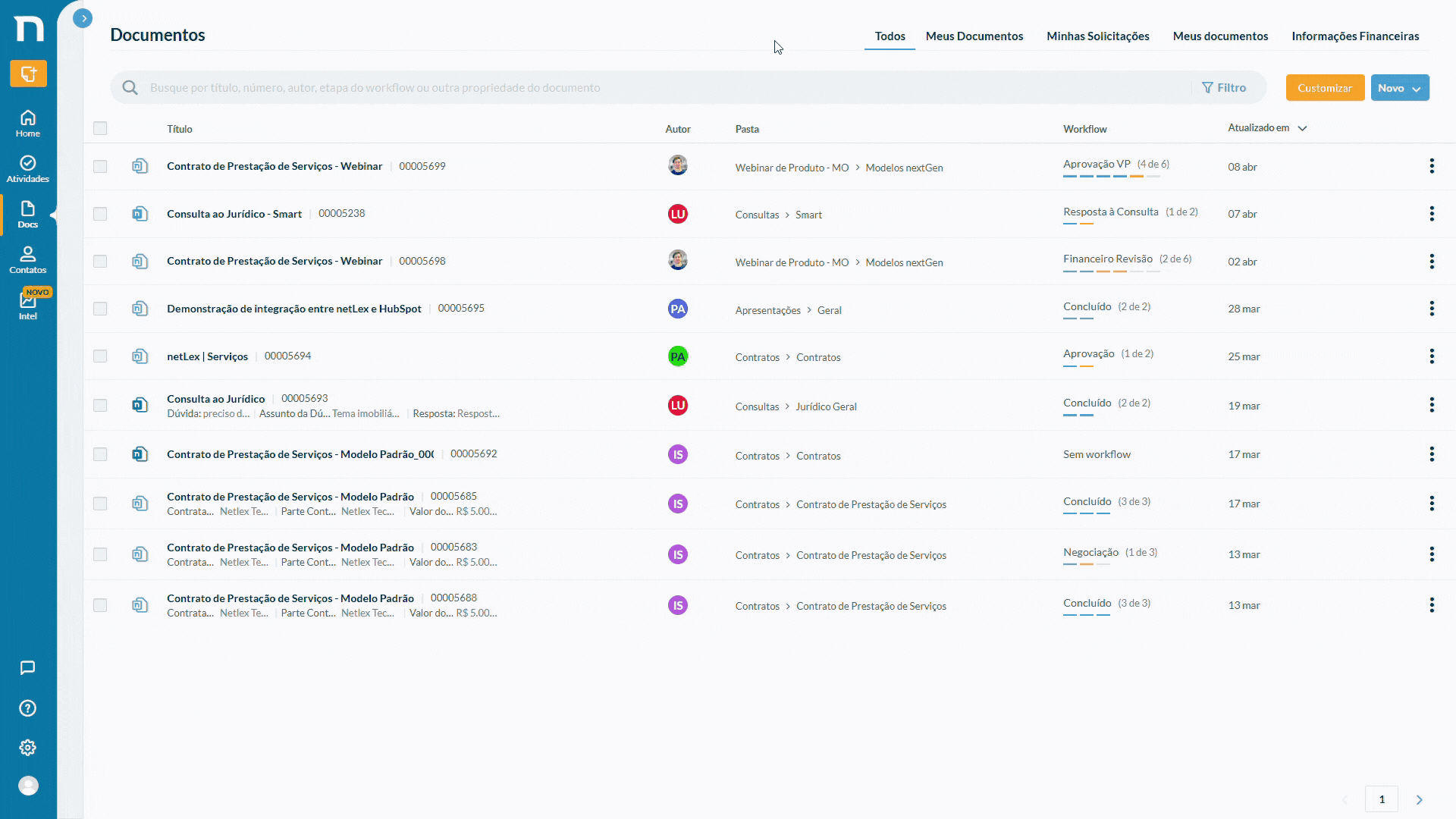1456x819 pixels.
Task: Open the Filtro filter button
Action: 1224,88
